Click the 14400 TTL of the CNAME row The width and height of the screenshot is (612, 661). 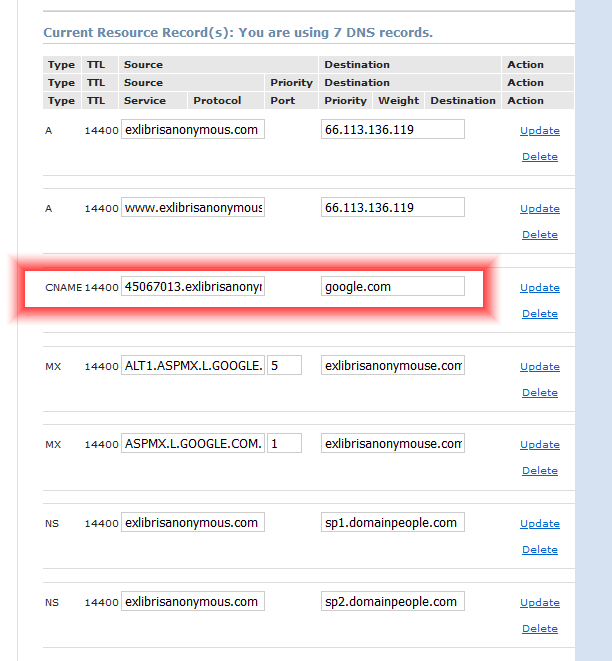click(x=102, y=288)
